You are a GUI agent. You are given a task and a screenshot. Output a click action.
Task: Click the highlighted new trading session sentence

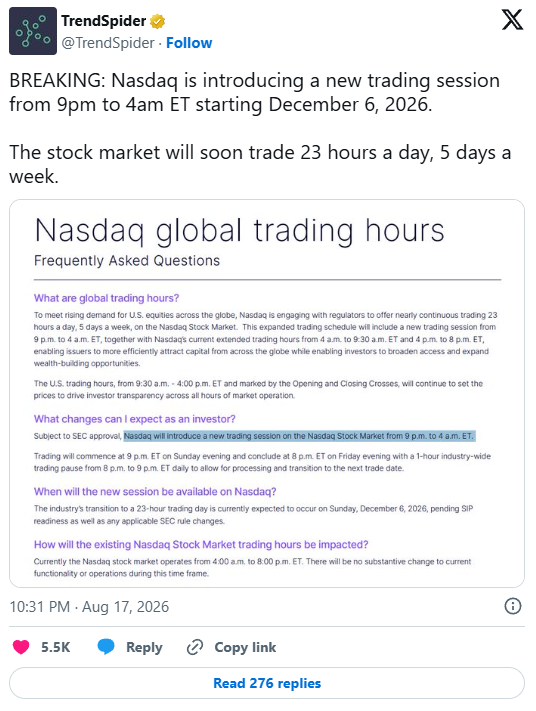[x=299, y=436]
